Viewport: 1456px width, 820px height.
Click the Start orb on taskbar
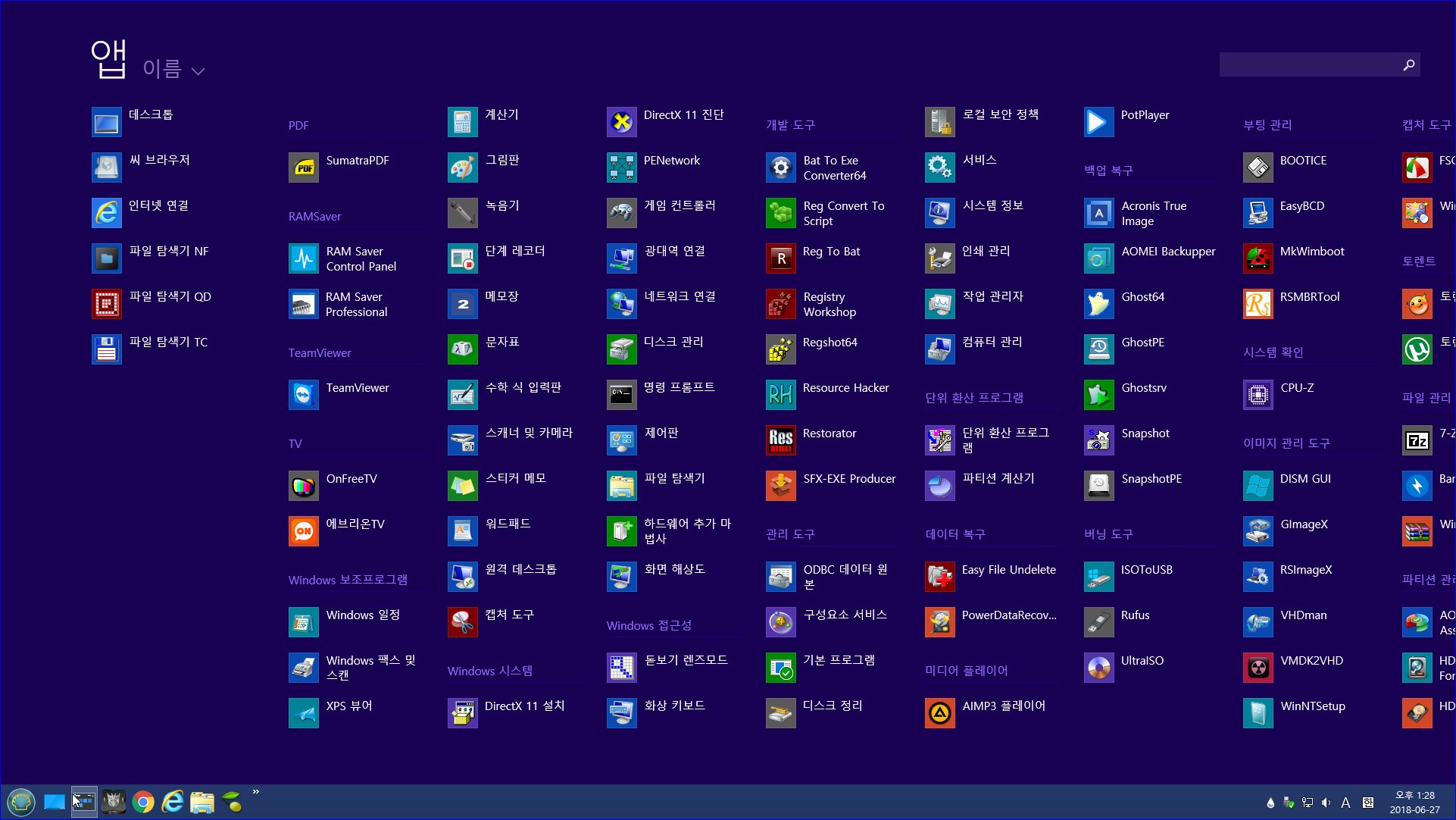(x=21, y=802)
